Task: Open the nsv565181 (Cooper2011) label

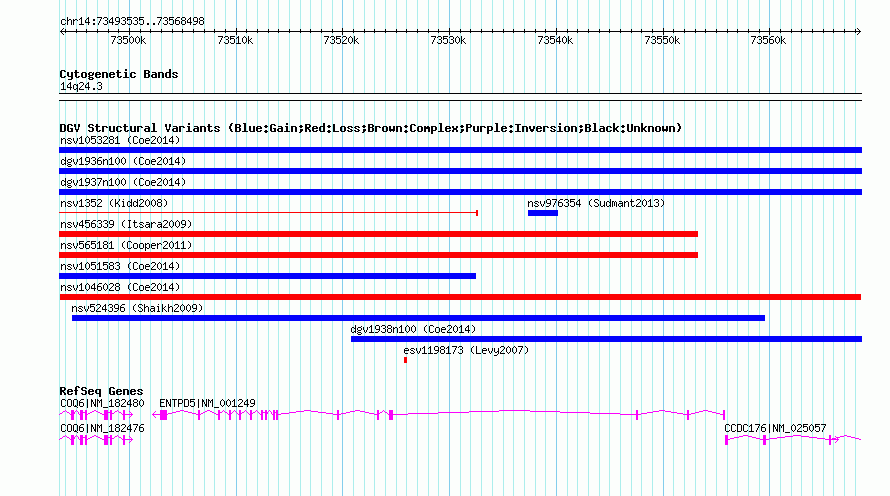Action: click(126, 245)
